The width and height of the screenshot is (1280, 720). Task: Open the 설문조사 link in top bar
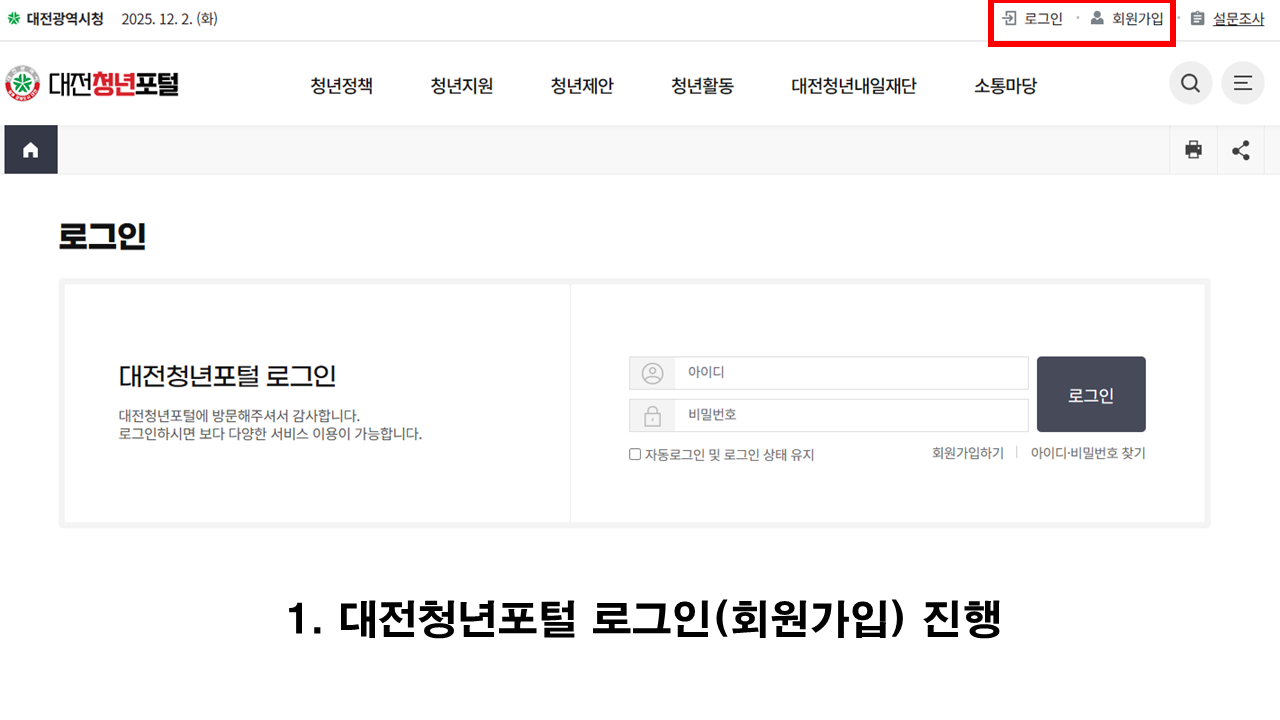[x=1237, y=19]
